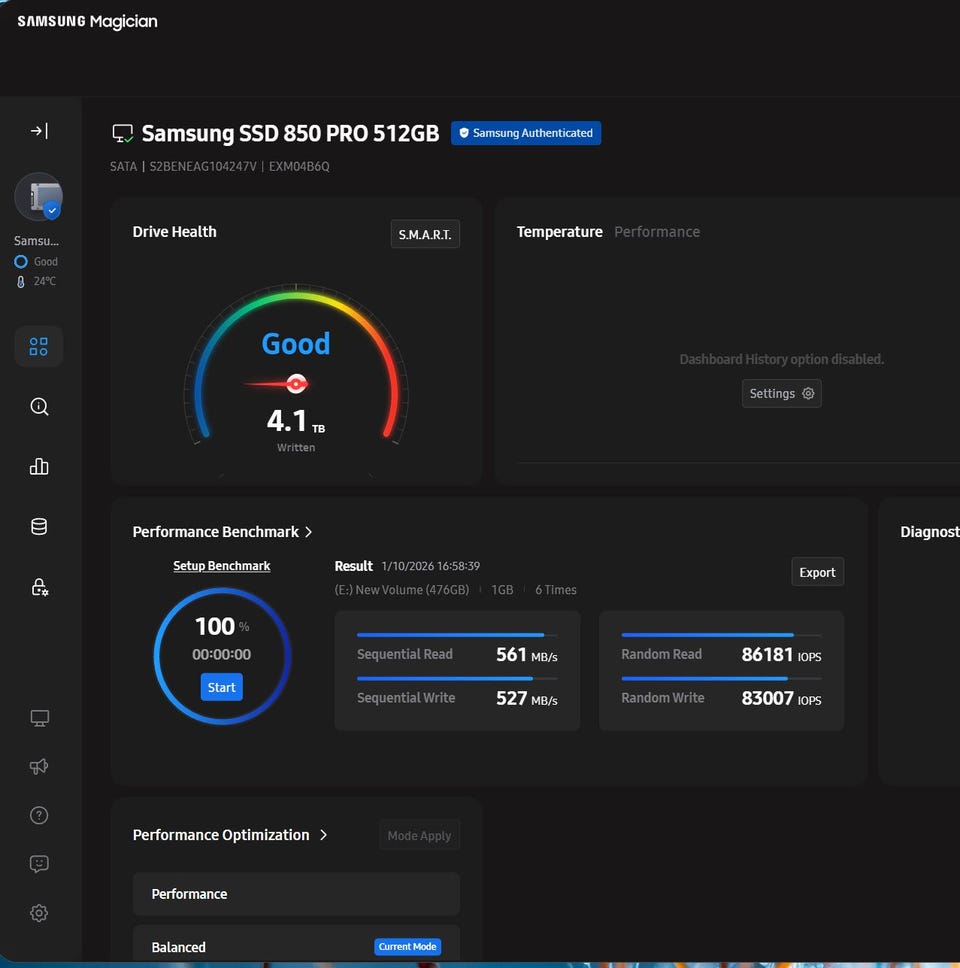The image size is (960, 968).
Task: Switch to the Performance tab
Action: pos(656,232)
